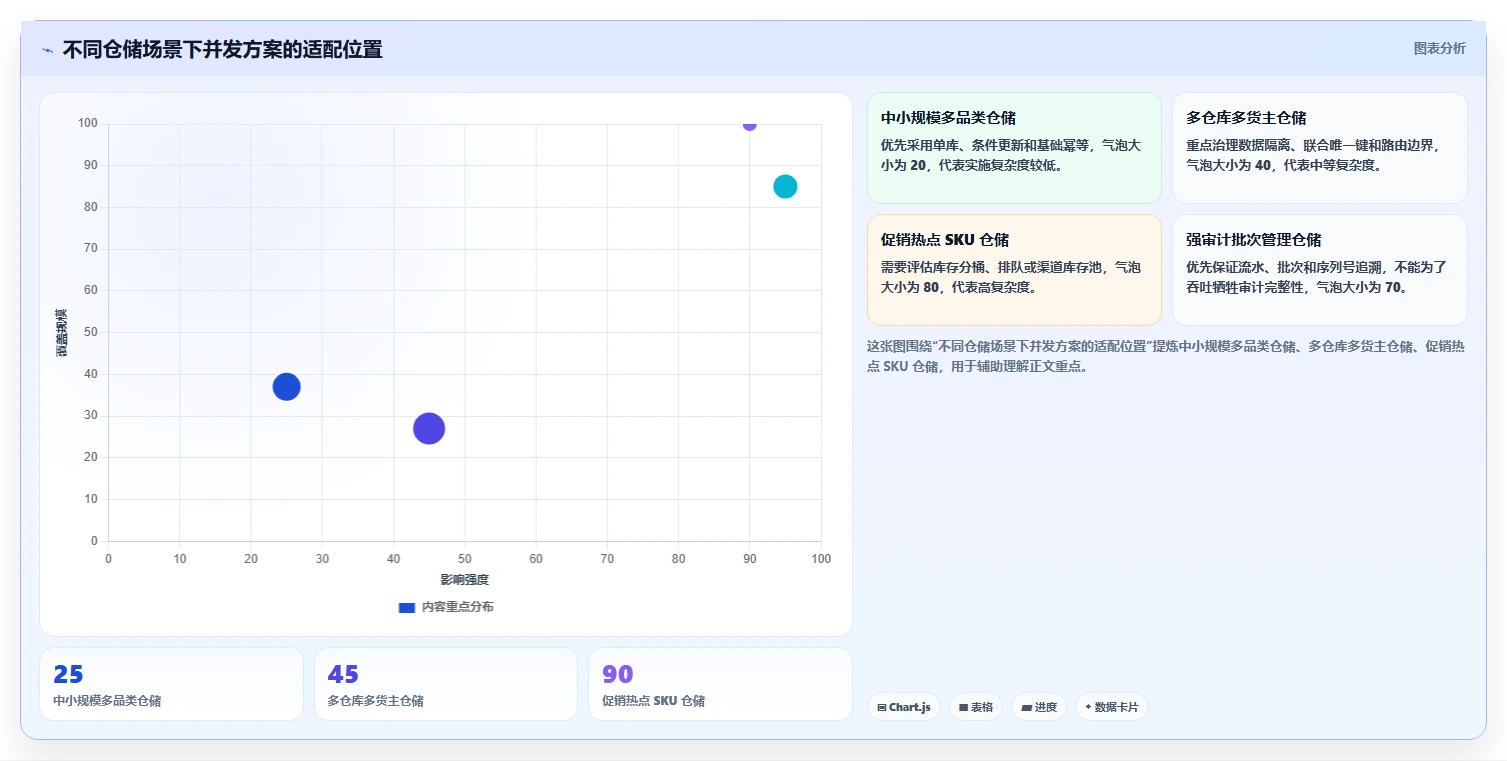Image resolution: width=1507 pixels, height=761 pixels.
Task: Select the cyan bubble at x 95
Action: click(785, 186)
